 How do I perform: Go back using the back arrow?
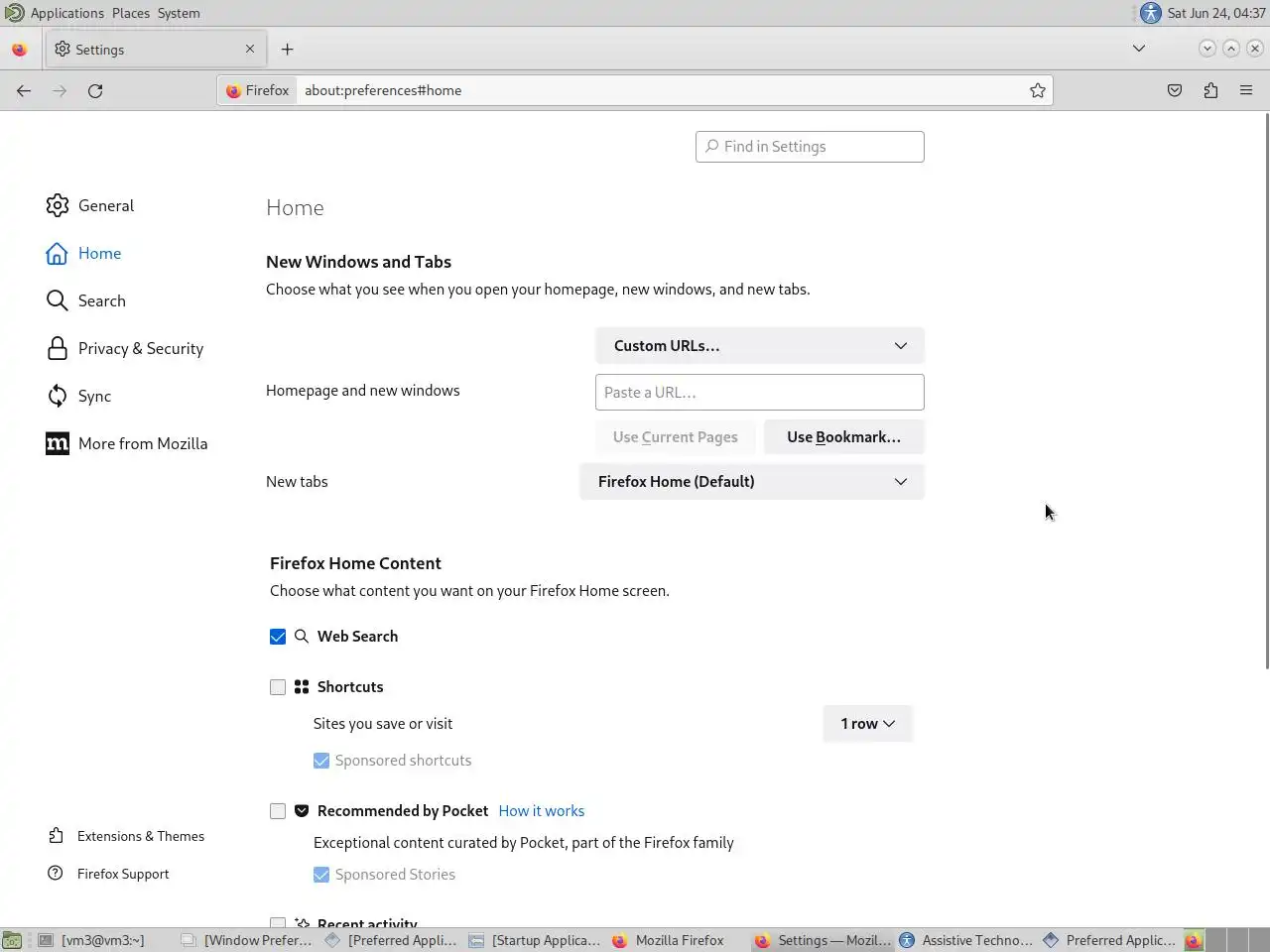24,90
